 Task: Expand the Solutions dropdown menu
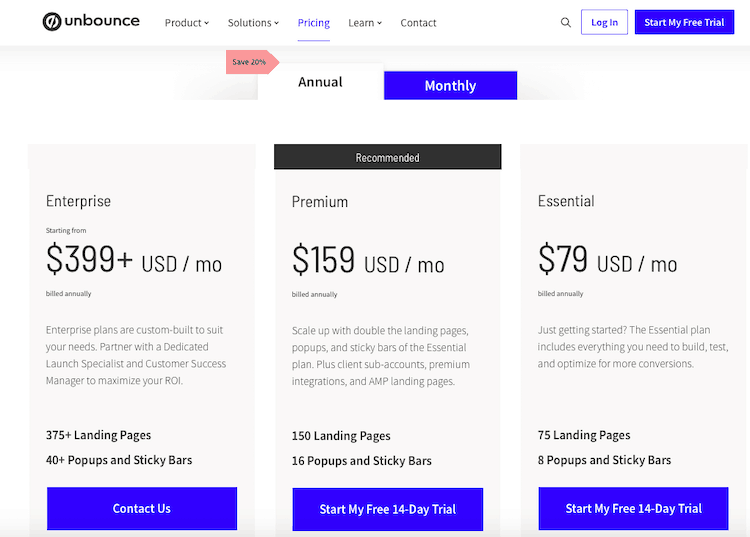[x=253, y=23]
